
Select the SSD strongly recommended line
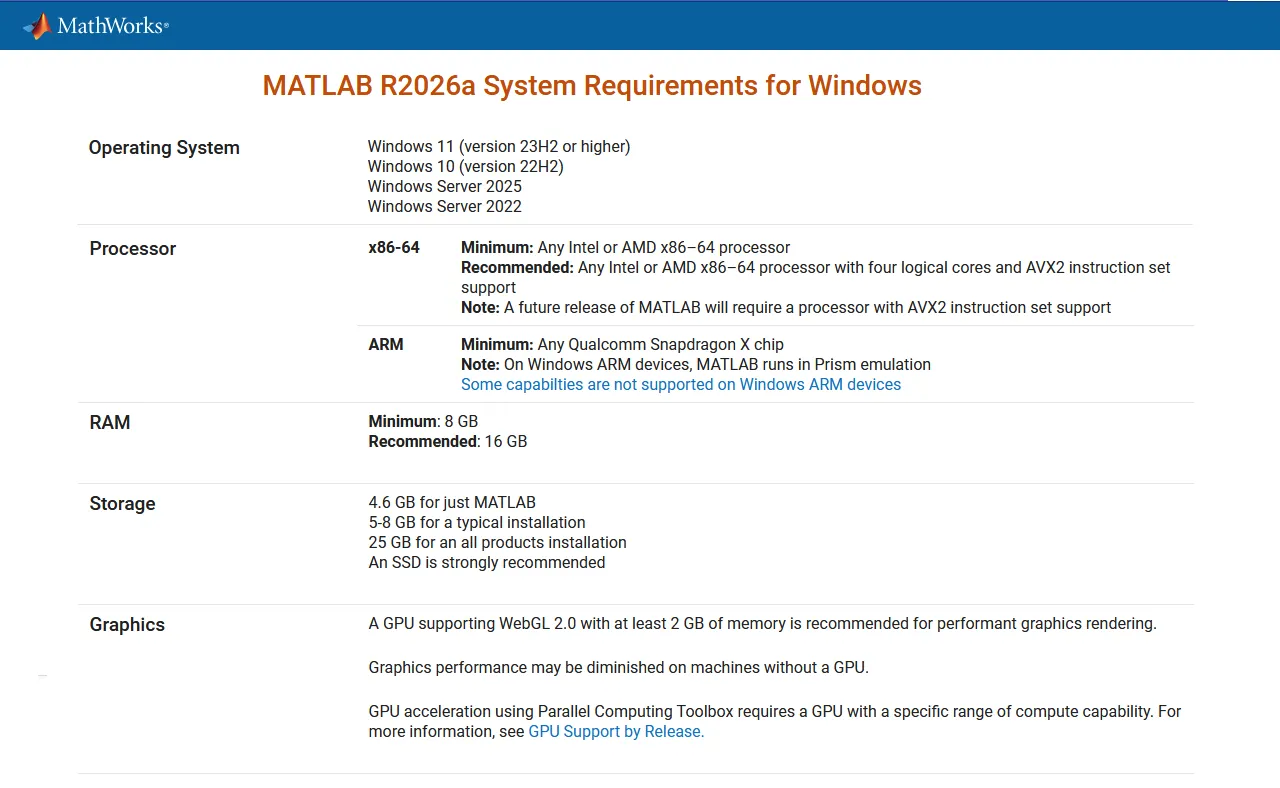point(487,563)
